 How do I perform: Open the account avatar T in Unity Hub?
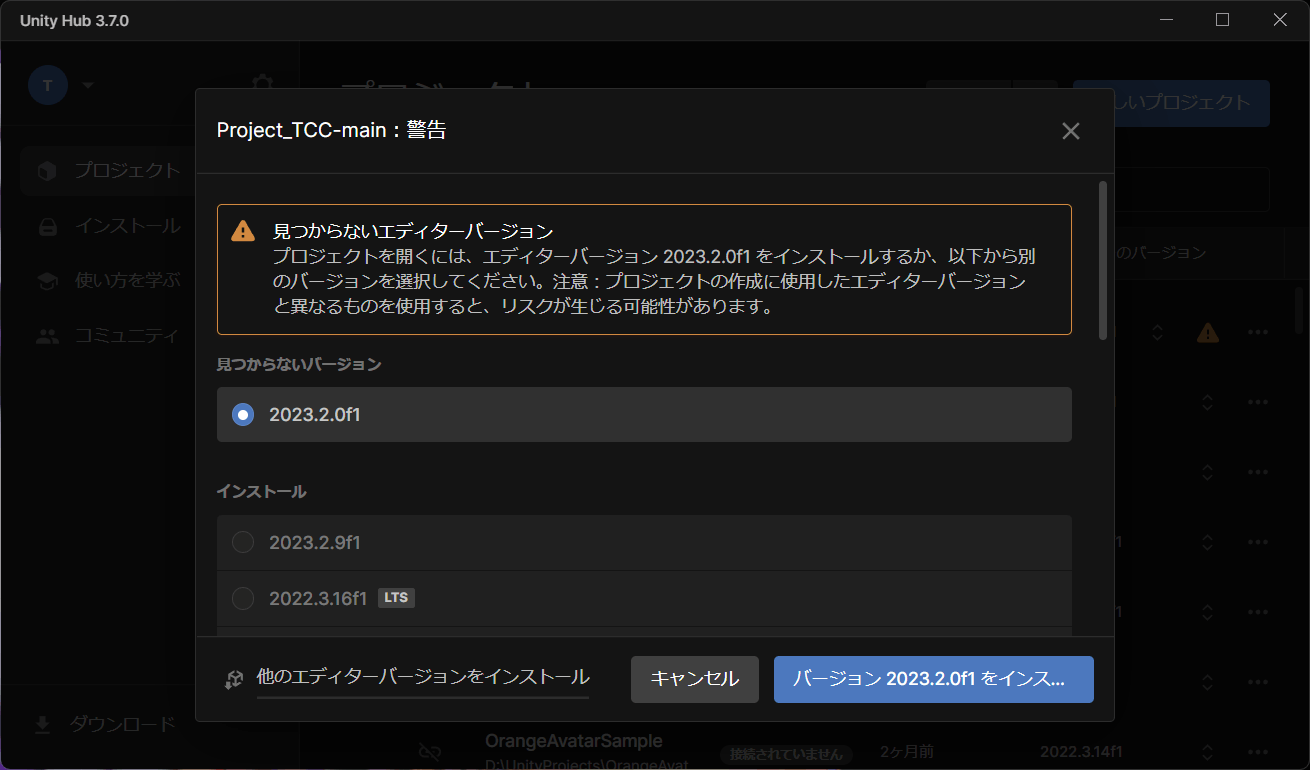48,85
